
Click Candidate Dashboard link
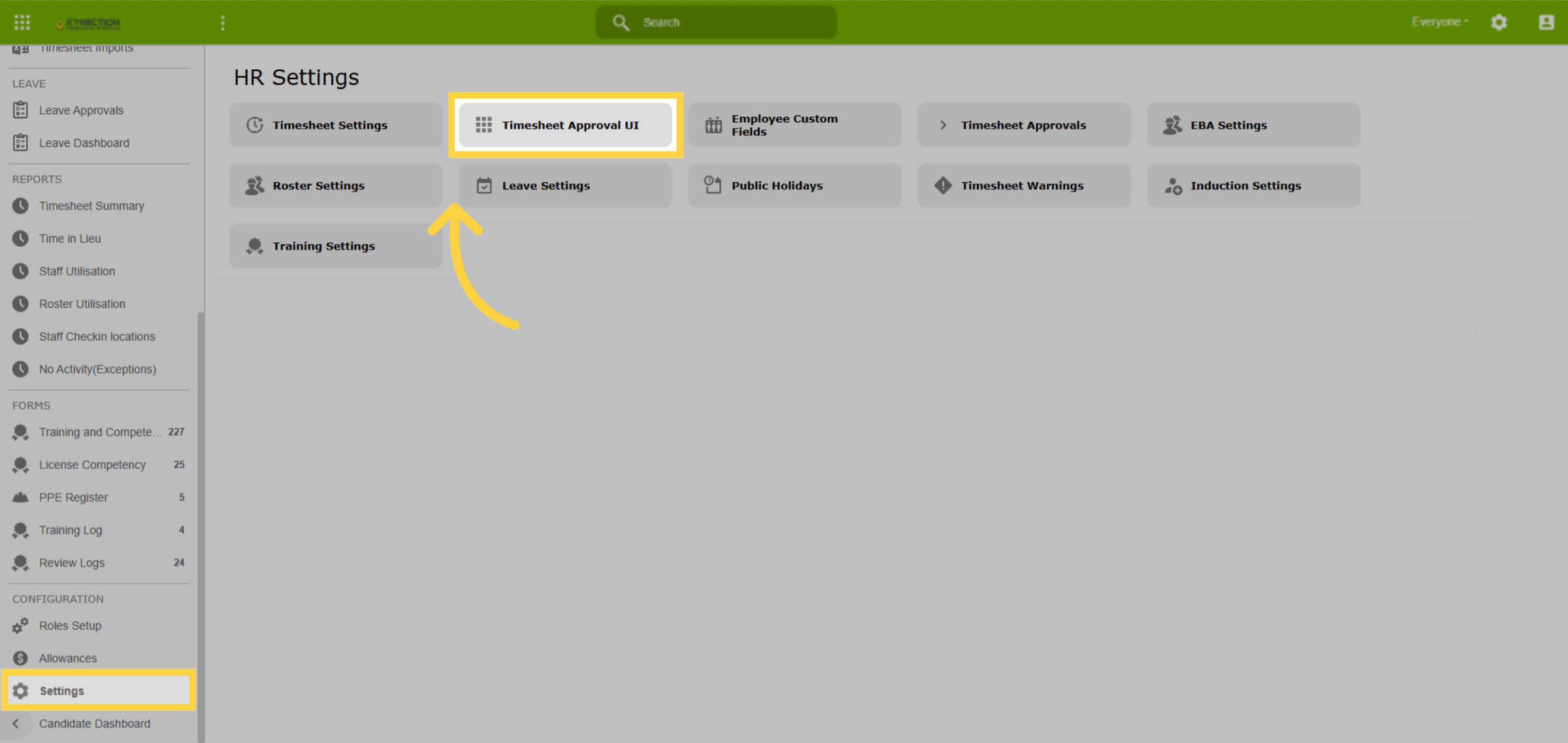click(x=95, y=723)
